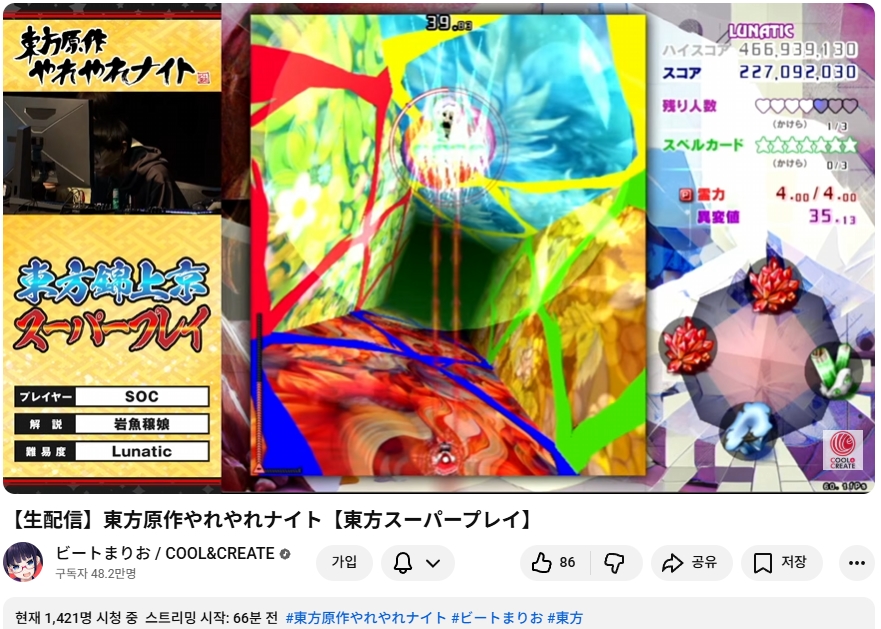Click the score value 227,092,030

(798, 72)
